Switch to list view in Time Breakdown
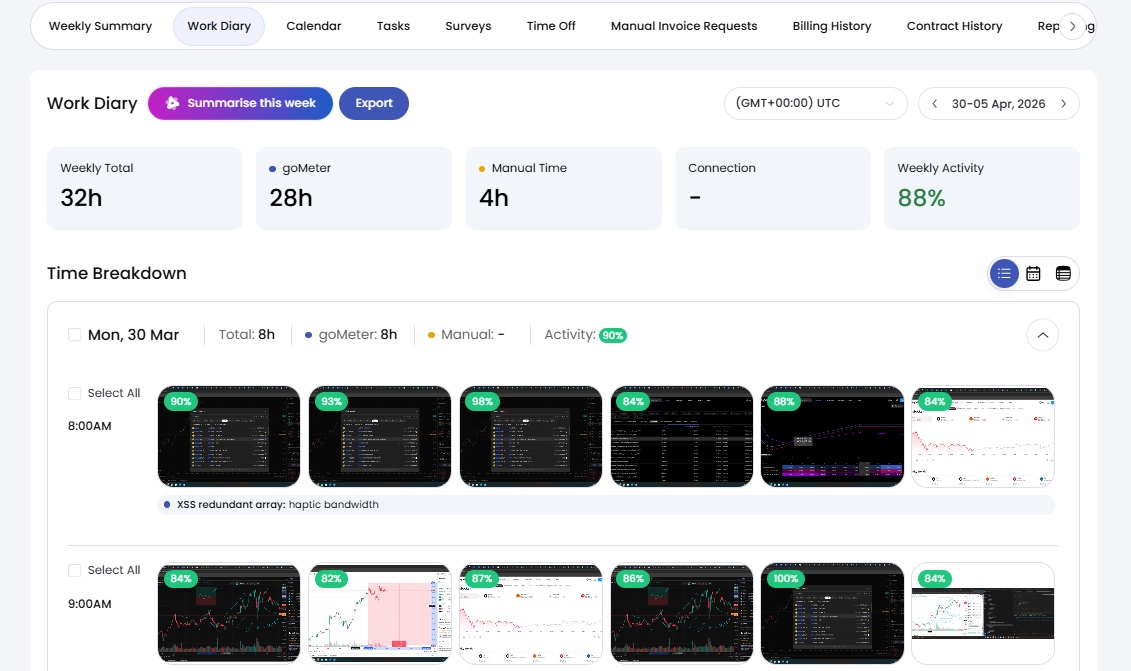Screen dimensions: 1131x671 coord(1004,273)
